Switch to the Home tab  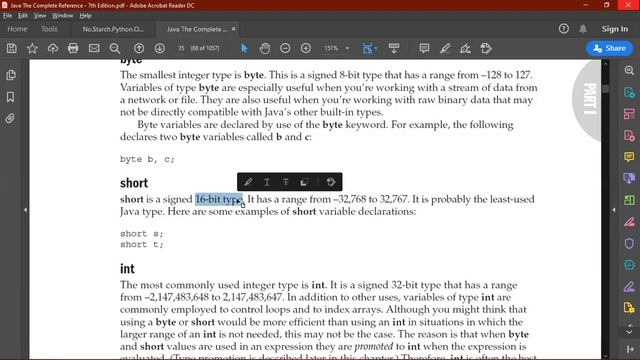17,29
